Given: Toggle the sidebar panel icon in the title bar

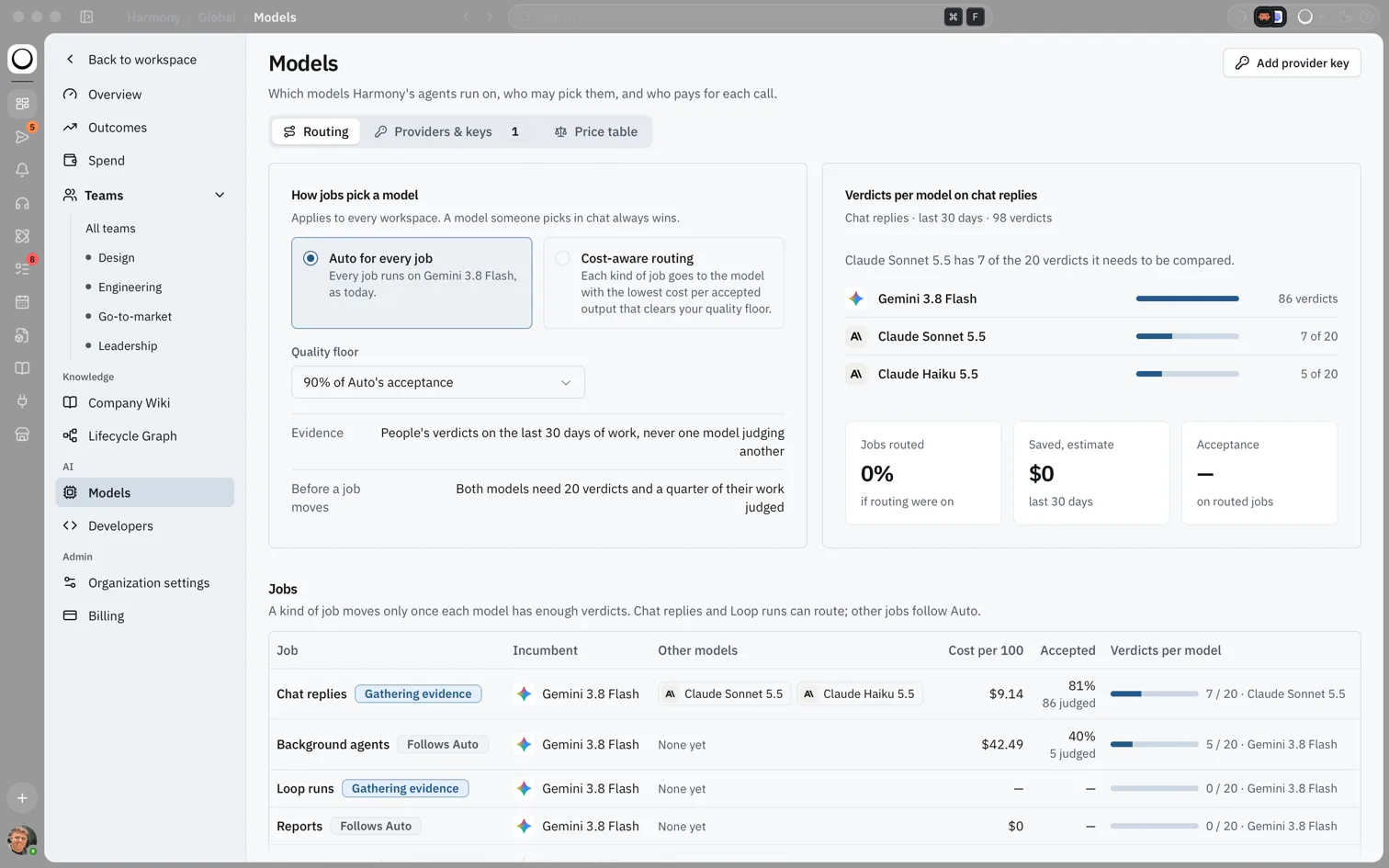Looking at the screenshot, I should pos(86,17).
